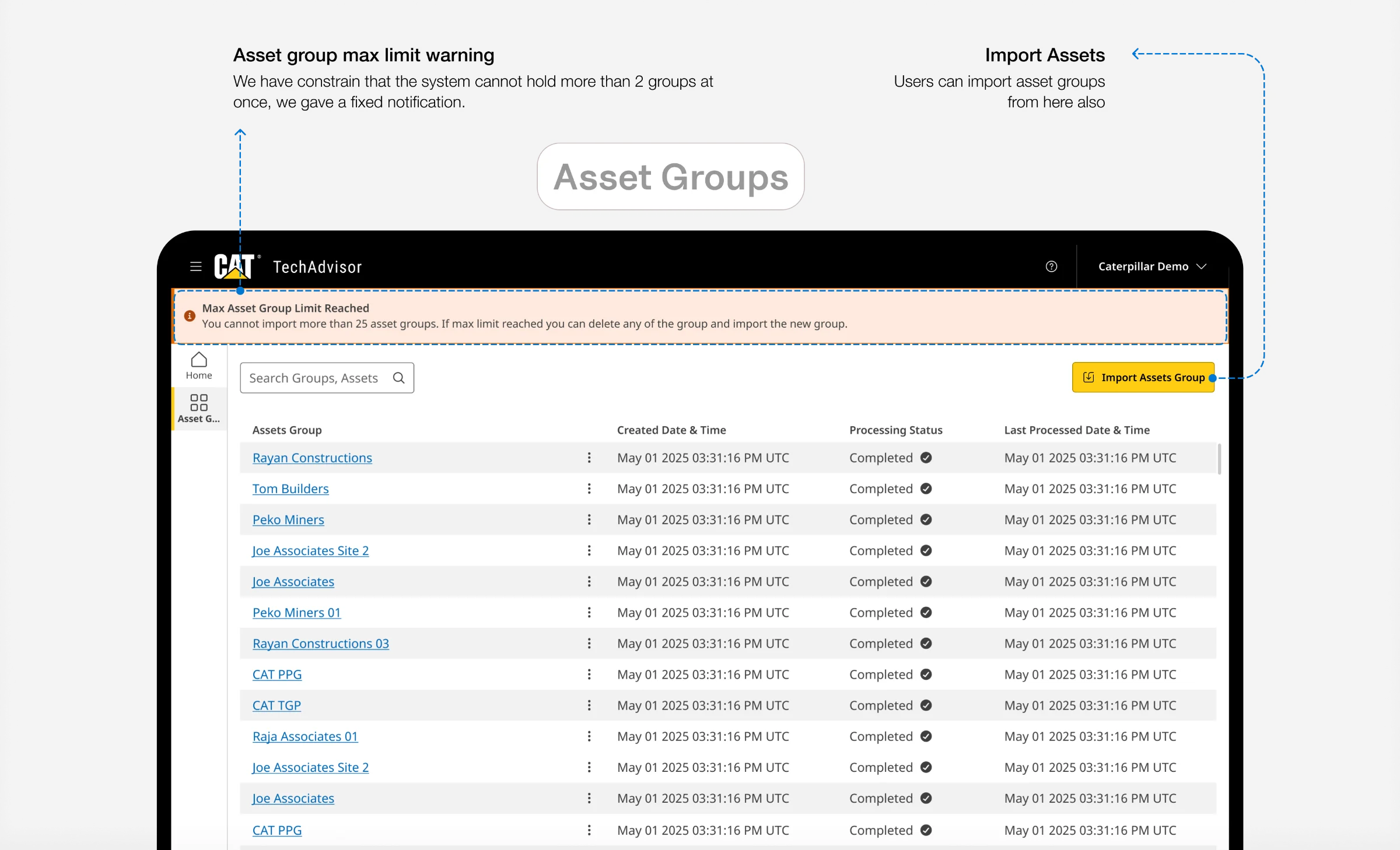Open Tom Builders group link
1400x850 pixels.
(290, 489)
